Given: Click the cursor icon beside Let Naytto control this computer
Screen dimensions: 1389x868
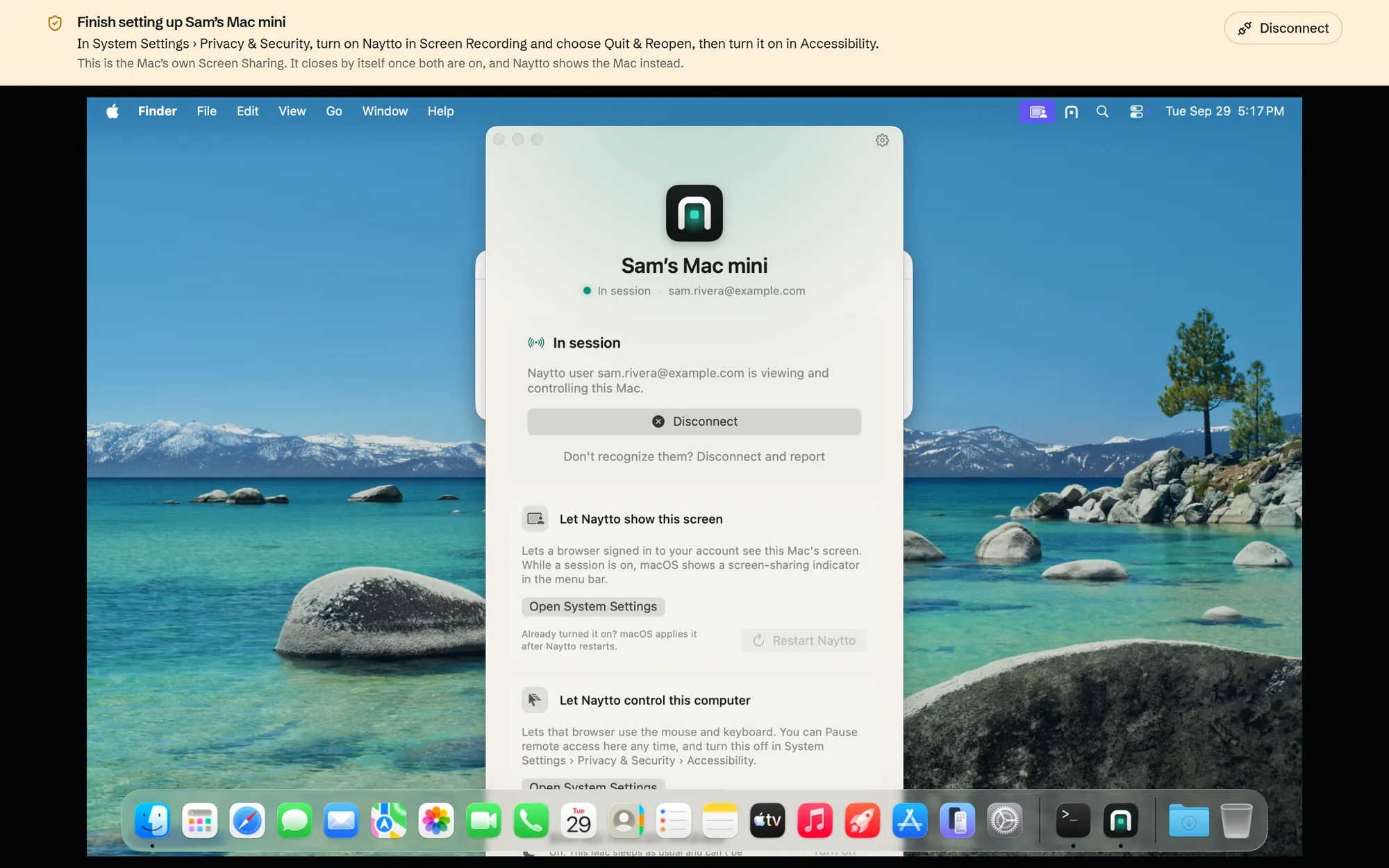Looking at the screenshot, I should [x=535, y=700].
